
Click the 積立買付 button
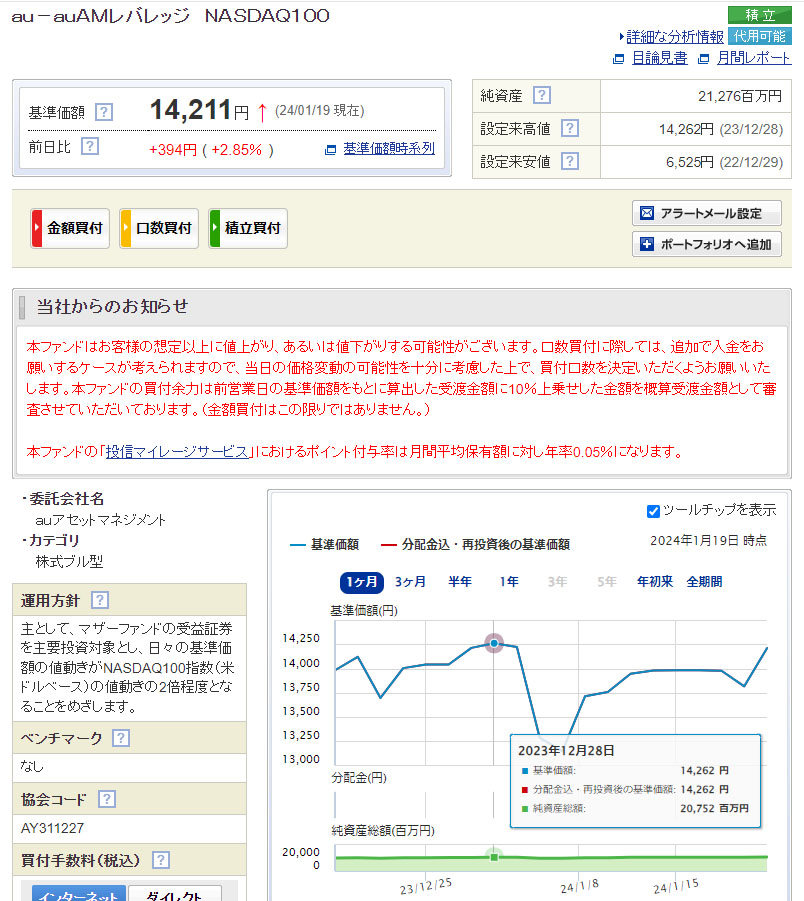(248, 228)
